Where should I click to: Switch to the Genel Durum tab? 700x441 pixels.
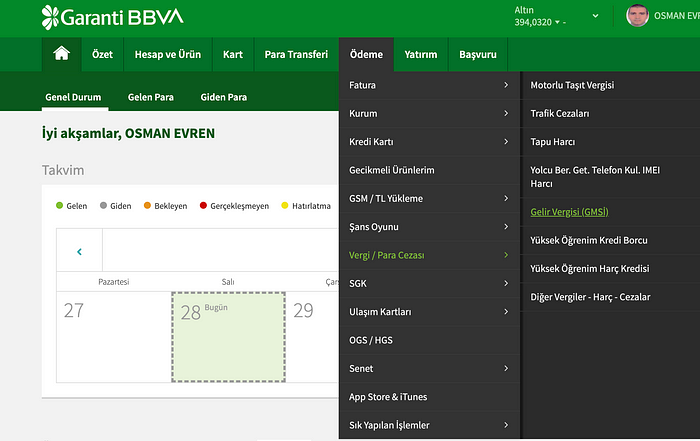73,97
